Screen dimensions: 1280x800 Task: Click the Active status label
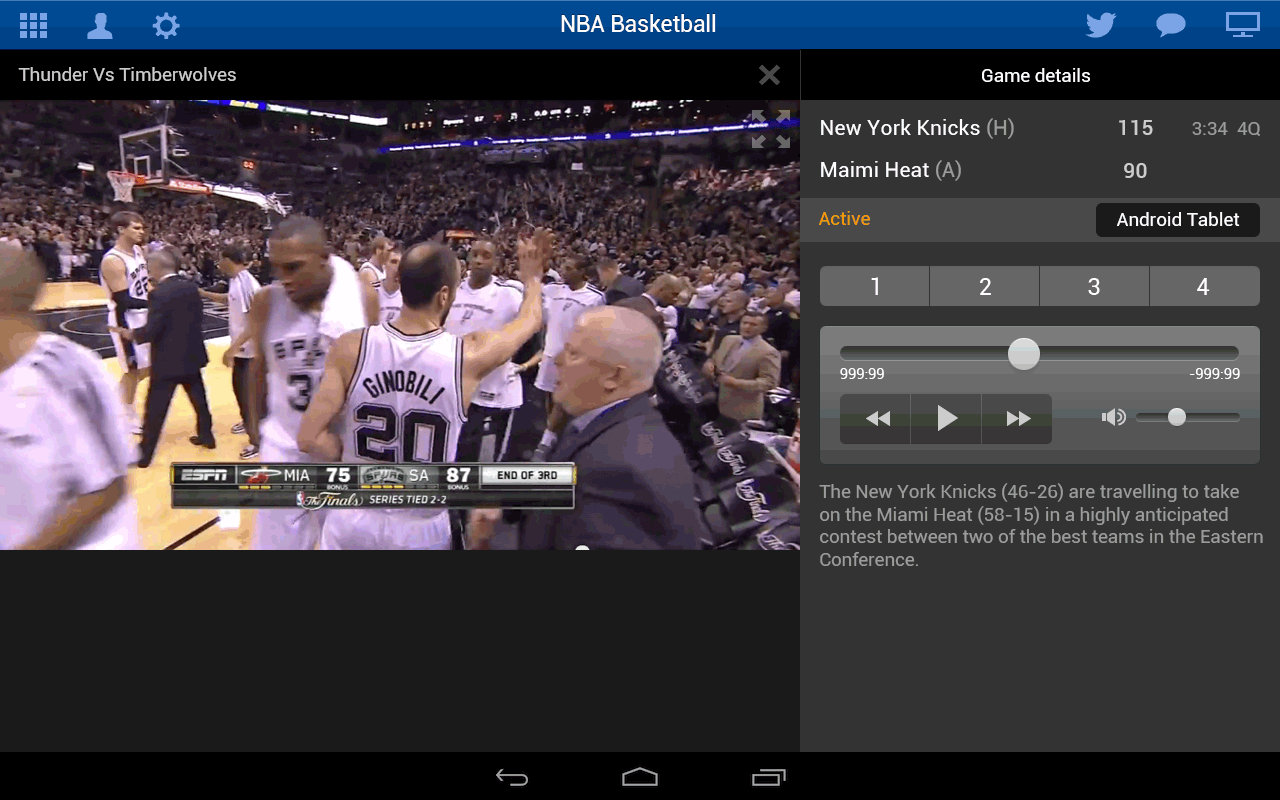845,219
